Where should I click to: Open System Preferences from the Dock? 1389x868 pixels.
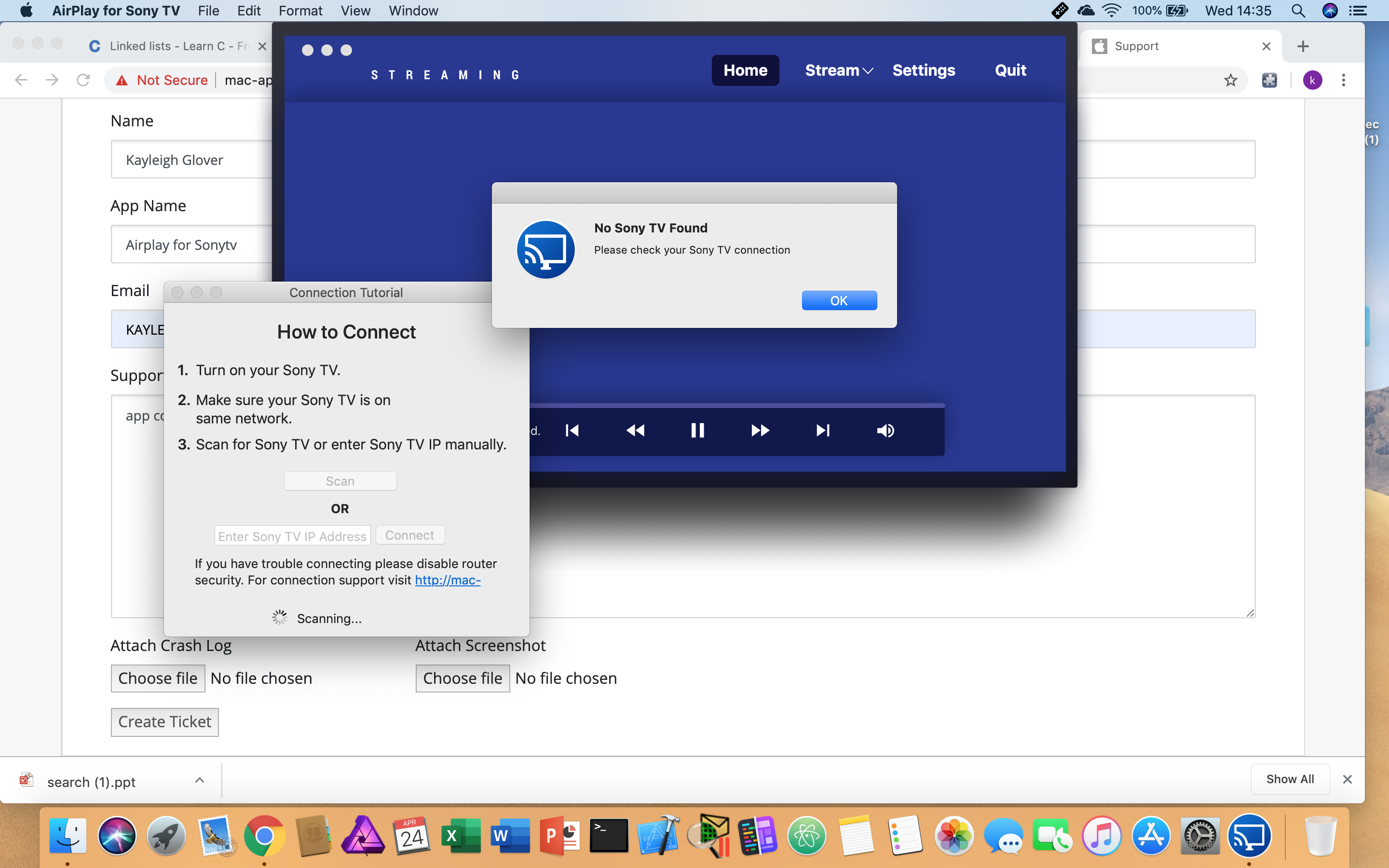(1200, 836)
